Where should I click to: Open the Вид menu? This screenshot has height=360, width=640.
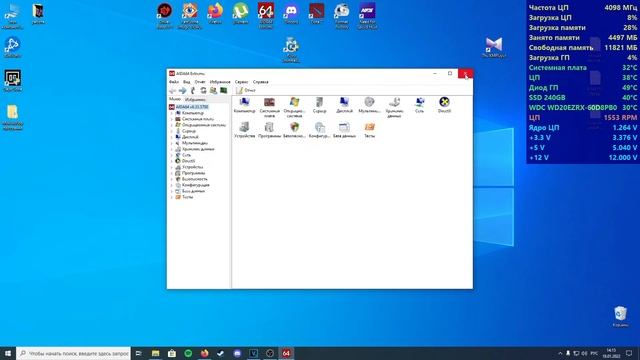[x=187, y=82]
